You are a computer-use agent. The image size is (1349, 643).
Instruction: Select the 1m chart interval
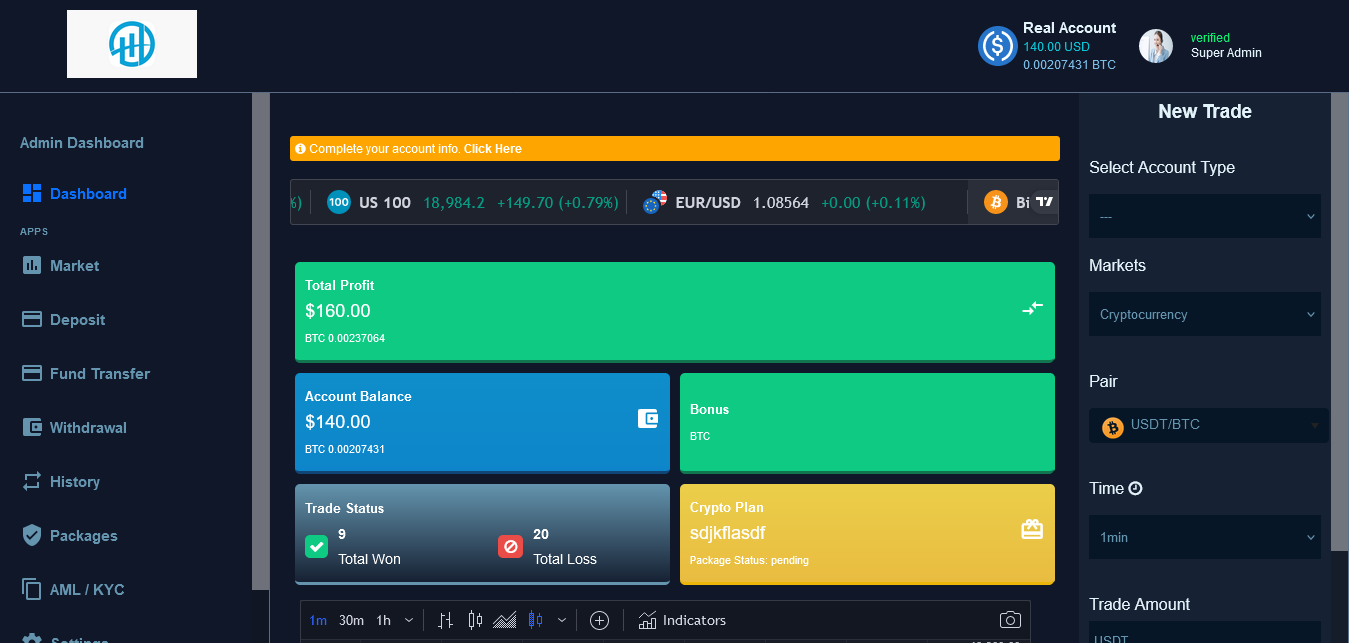[318, 620]
